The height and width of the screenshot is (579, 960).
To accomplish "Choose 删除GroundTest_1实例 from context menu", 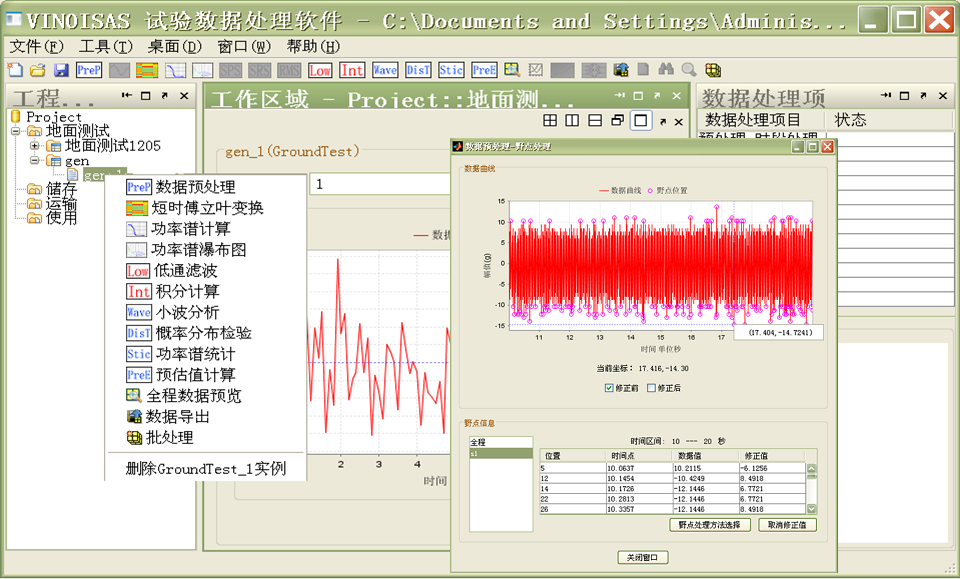I will tap(205, 469).
